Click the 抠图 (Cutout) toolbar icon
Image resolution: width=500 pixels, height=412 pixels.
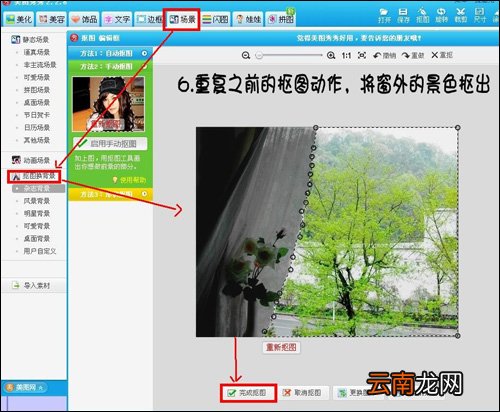422,16
